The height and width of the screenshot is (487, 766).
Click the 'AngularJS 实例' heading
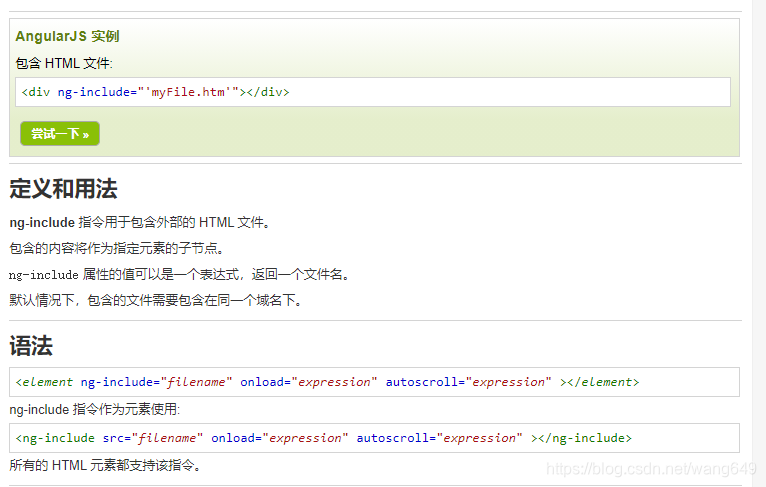coord(67,36)
